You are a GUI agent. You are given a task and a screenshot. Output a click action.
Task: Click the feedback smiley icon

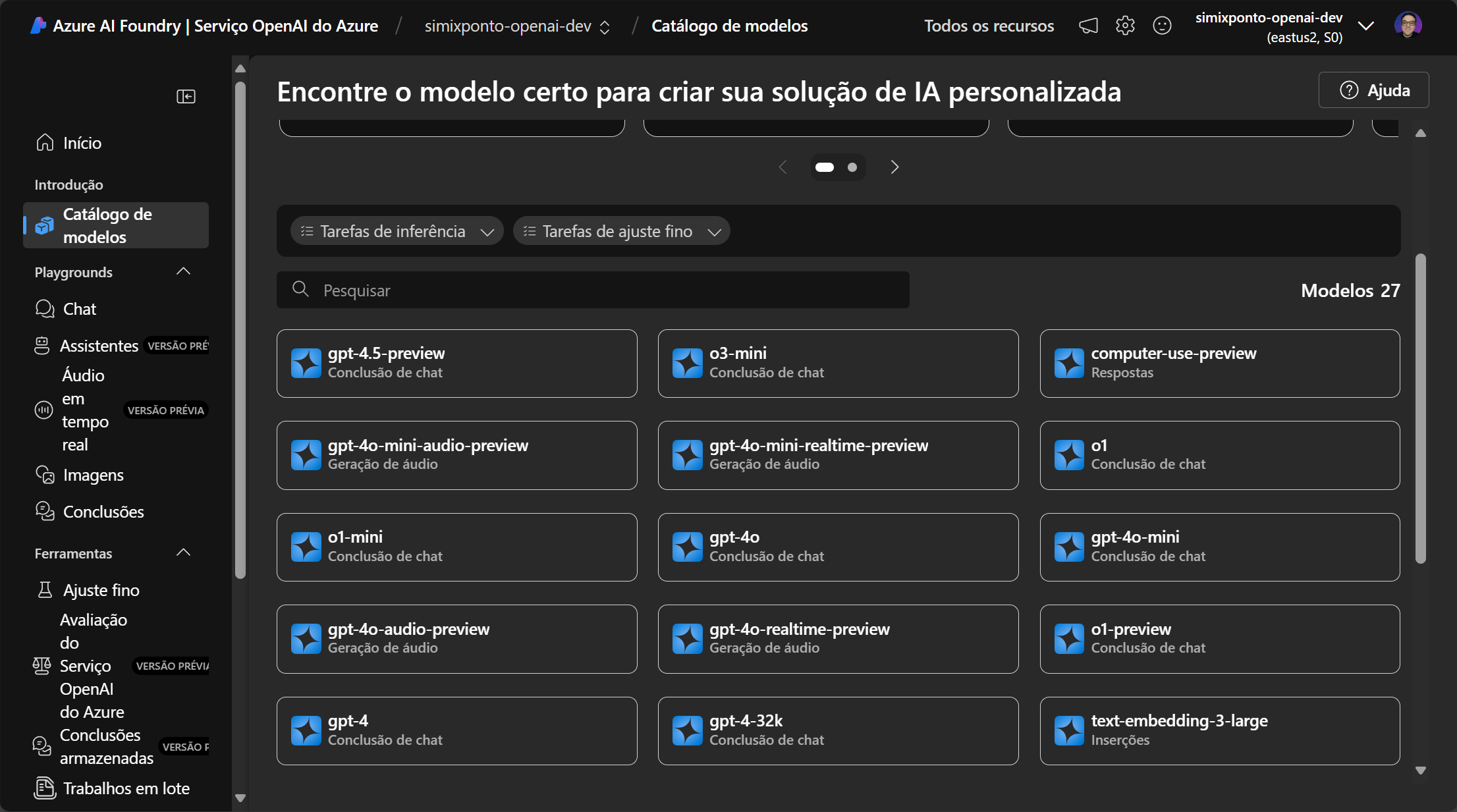[1162, 26]
